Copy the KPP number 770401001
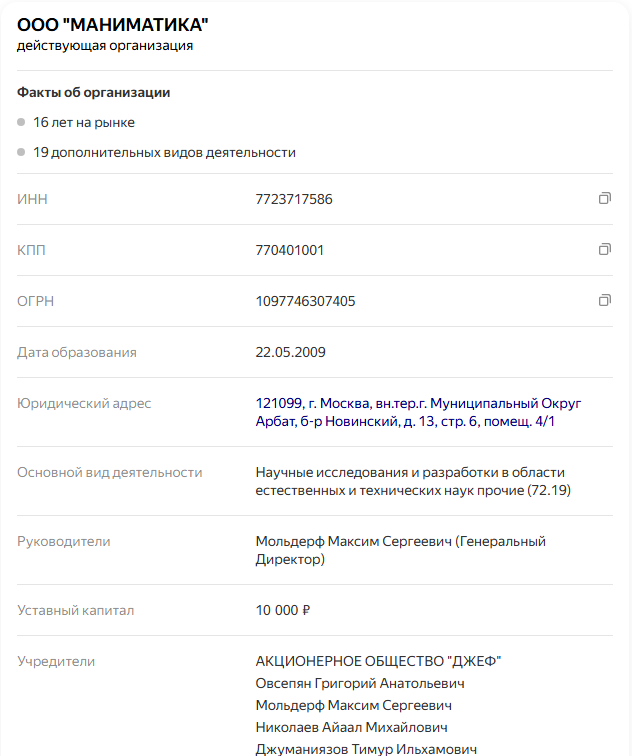The height and width of the screenshot is (756, 632). (x=604, y=249)
